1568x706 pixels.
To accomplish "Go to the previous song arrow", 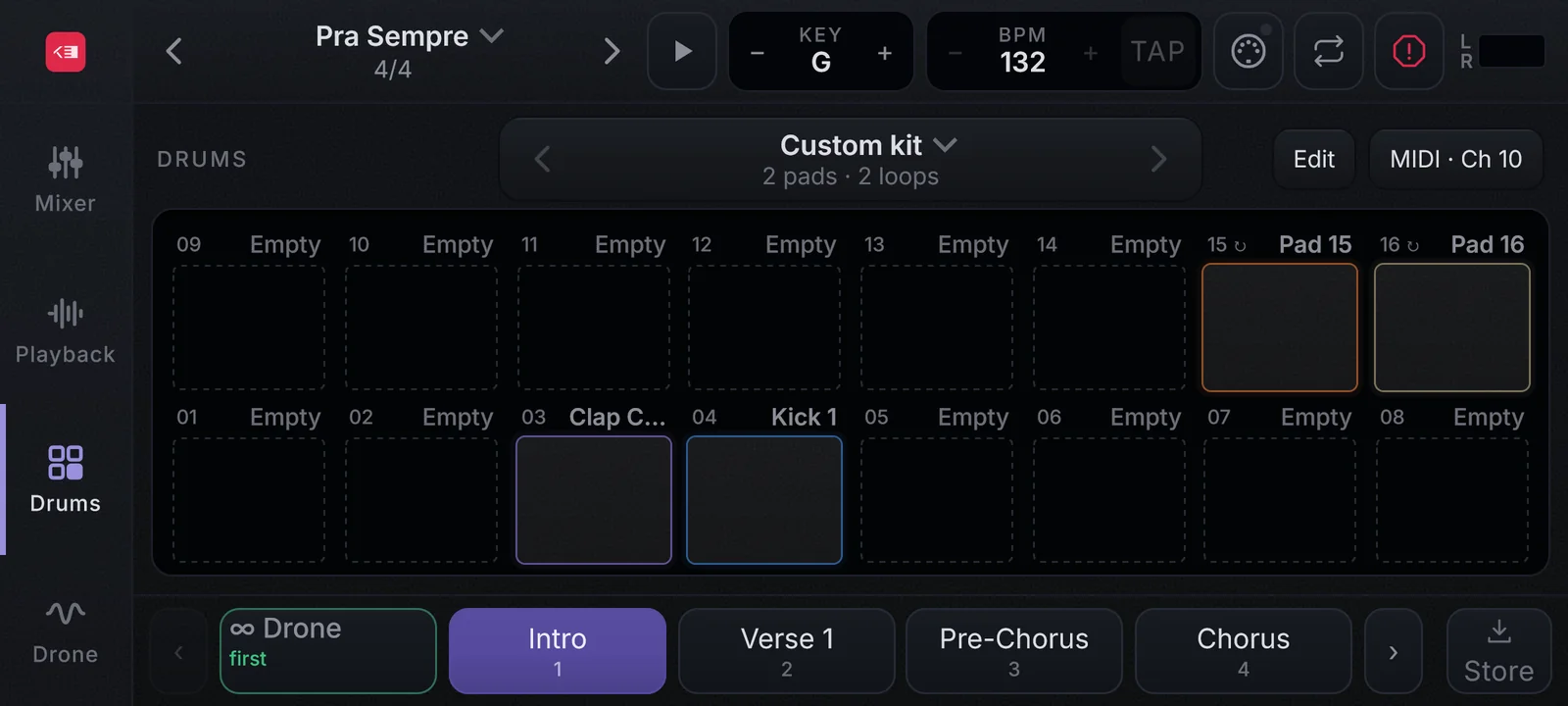I will point(174,51).
